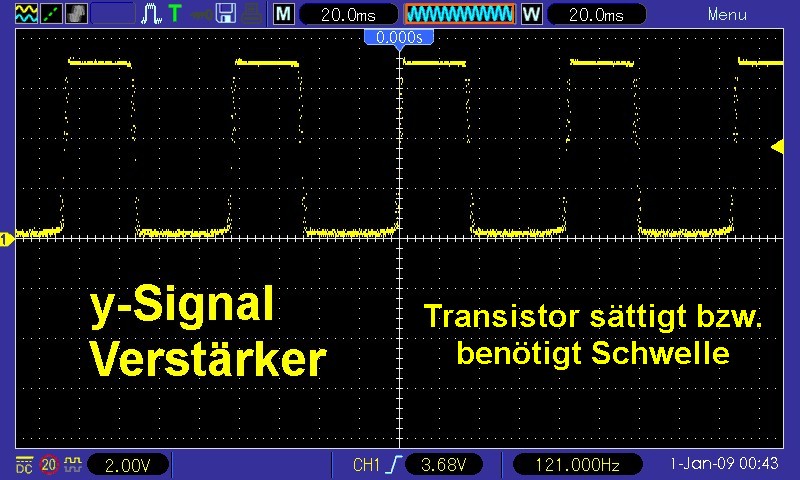This screenshot has width=800, height=480.
Task: Click the green dotted-line icon
Action: pyautogui.click(x=49, y=14)
